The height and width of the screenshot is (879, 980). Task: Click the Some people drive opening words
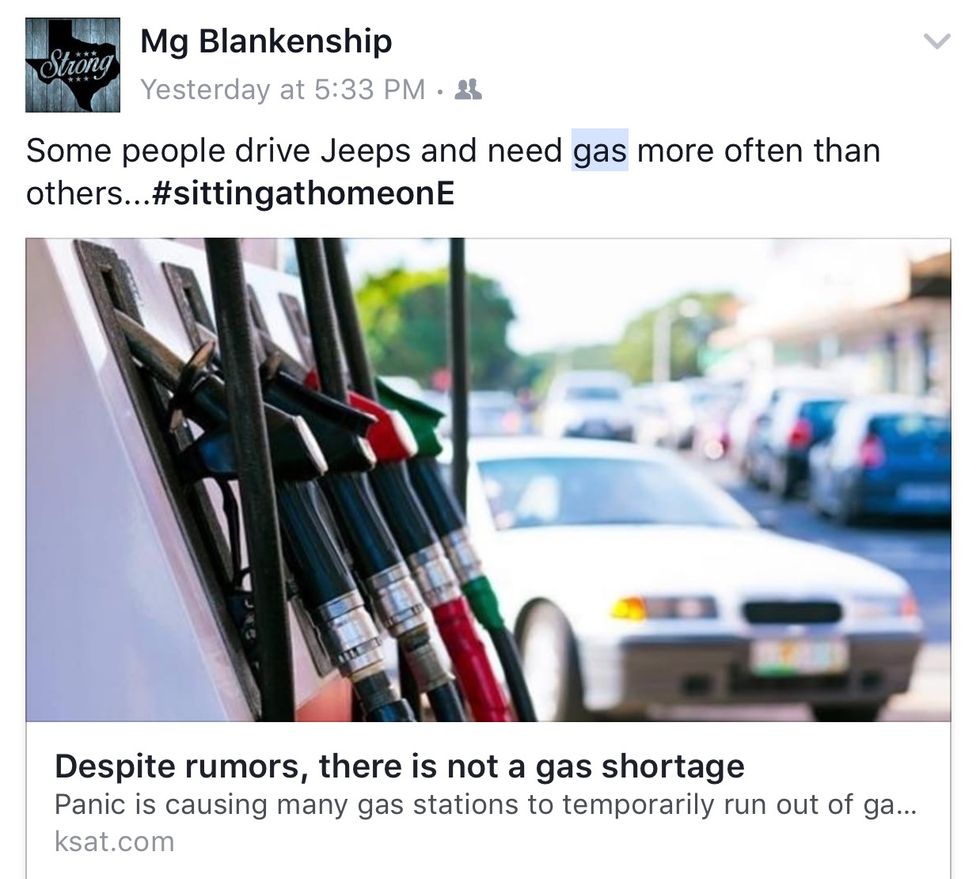point(168,151)
